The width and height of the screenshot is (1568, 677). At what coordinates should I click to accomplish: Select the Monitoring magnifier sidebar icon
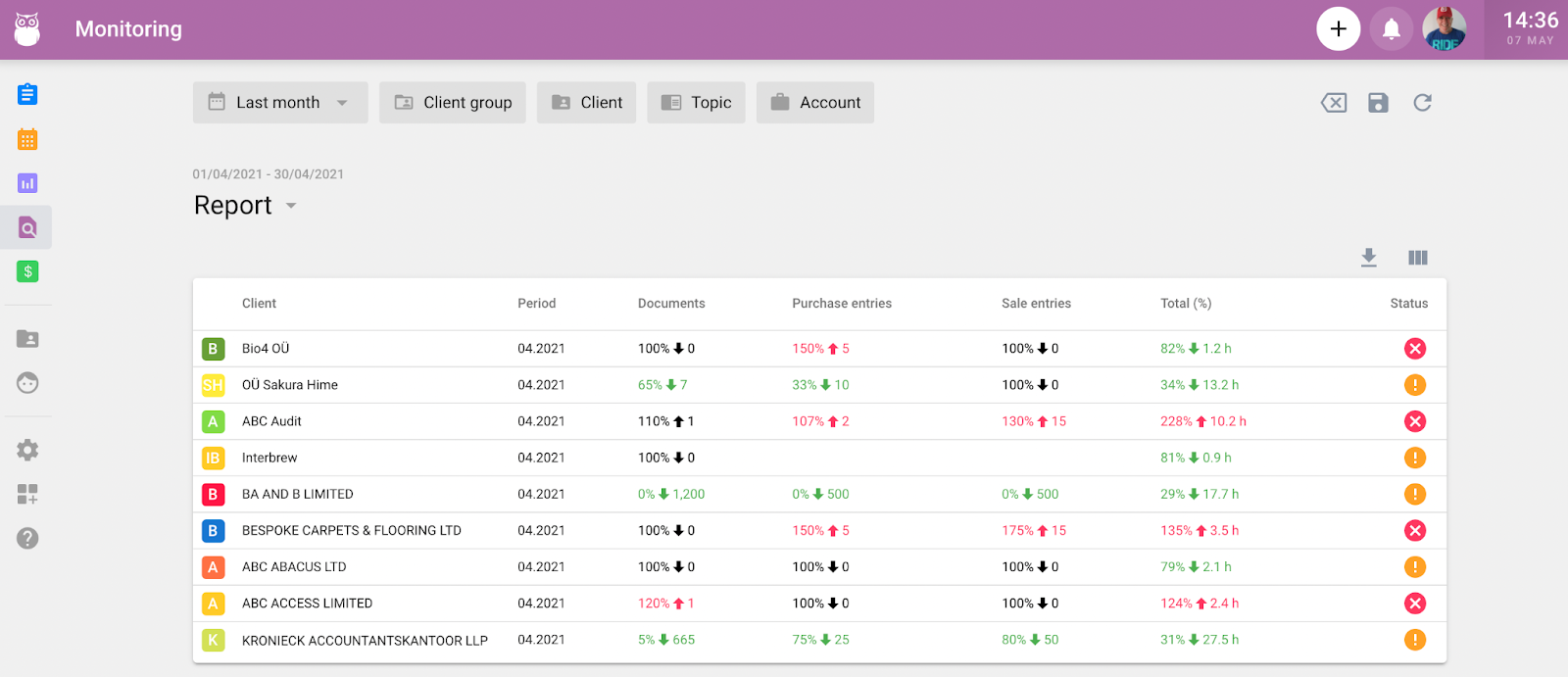pyautogui.click(x=27, y=228)
